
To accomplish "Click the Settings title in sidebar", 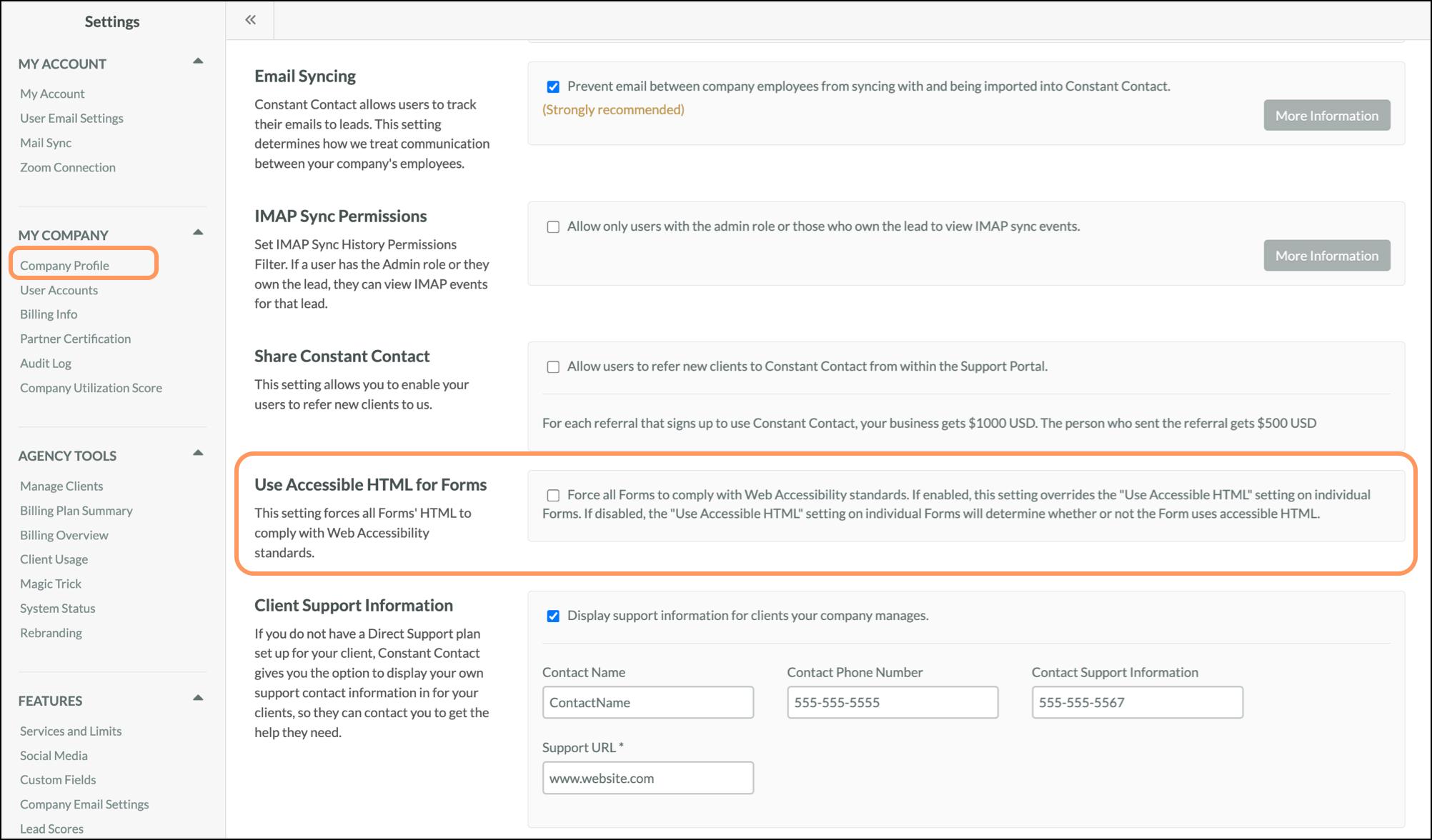I will tap(112, 21).
